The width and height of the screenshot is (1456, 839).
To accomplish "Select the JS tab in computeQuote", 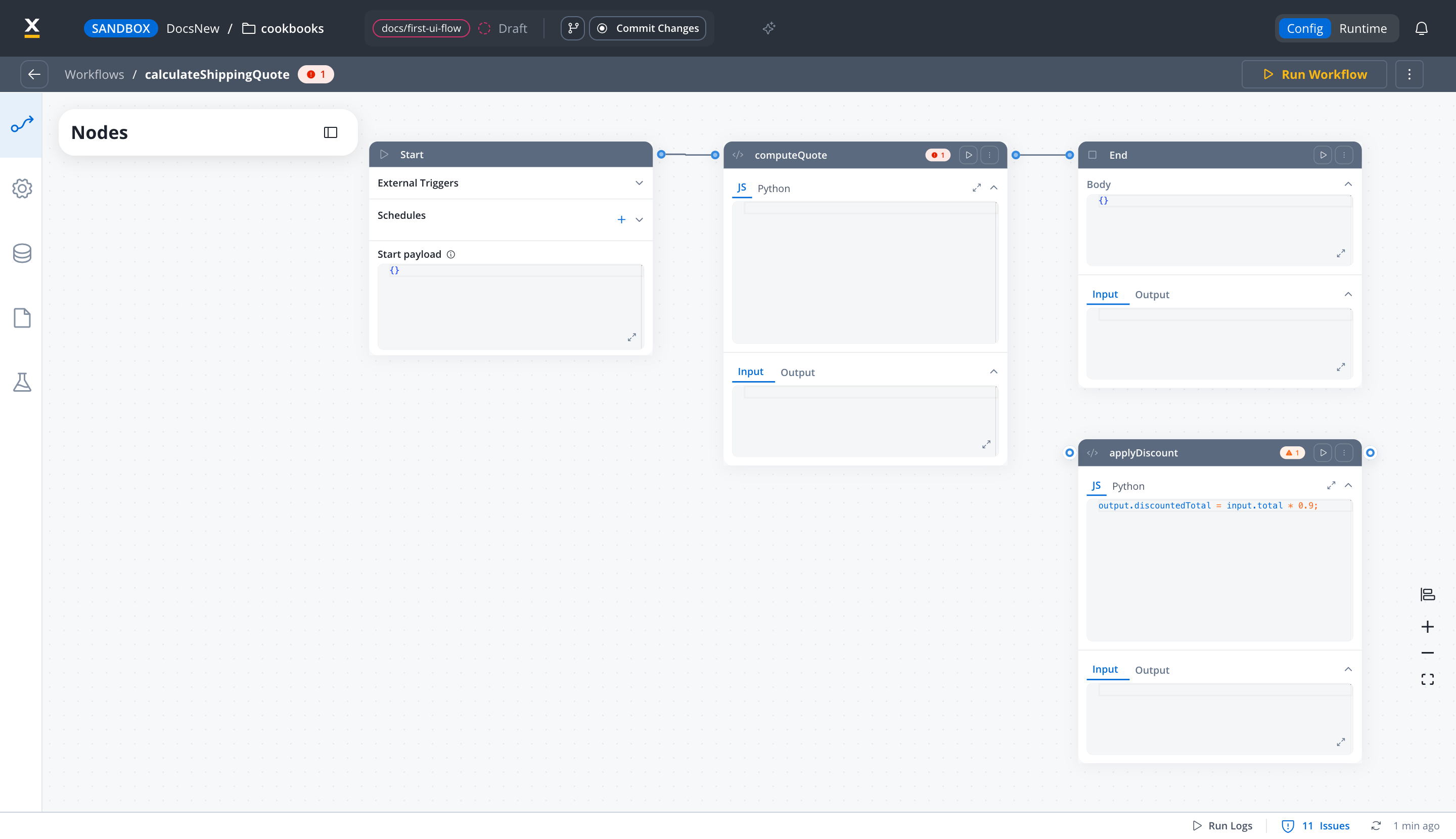I will tap(742, 188).
